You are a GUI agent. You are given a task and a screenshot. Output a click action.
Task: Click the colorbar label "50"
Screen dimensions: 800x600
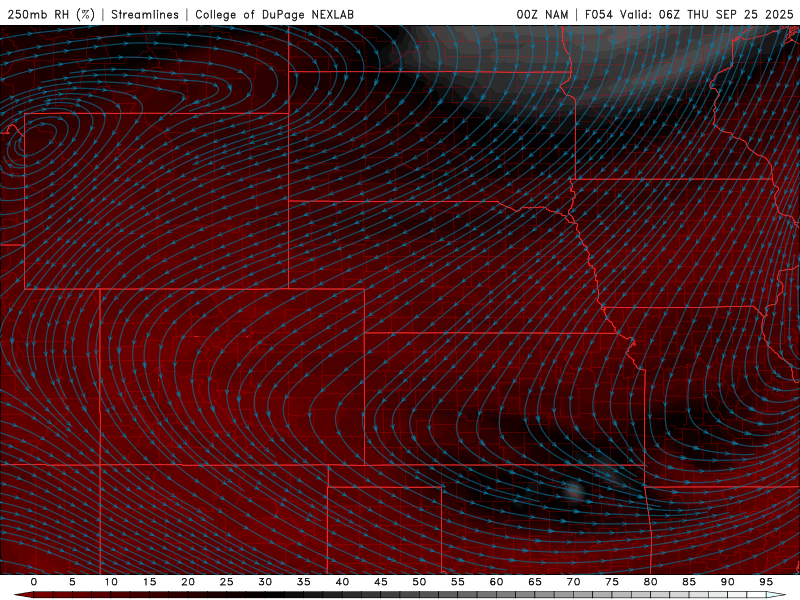click(419, 582)
